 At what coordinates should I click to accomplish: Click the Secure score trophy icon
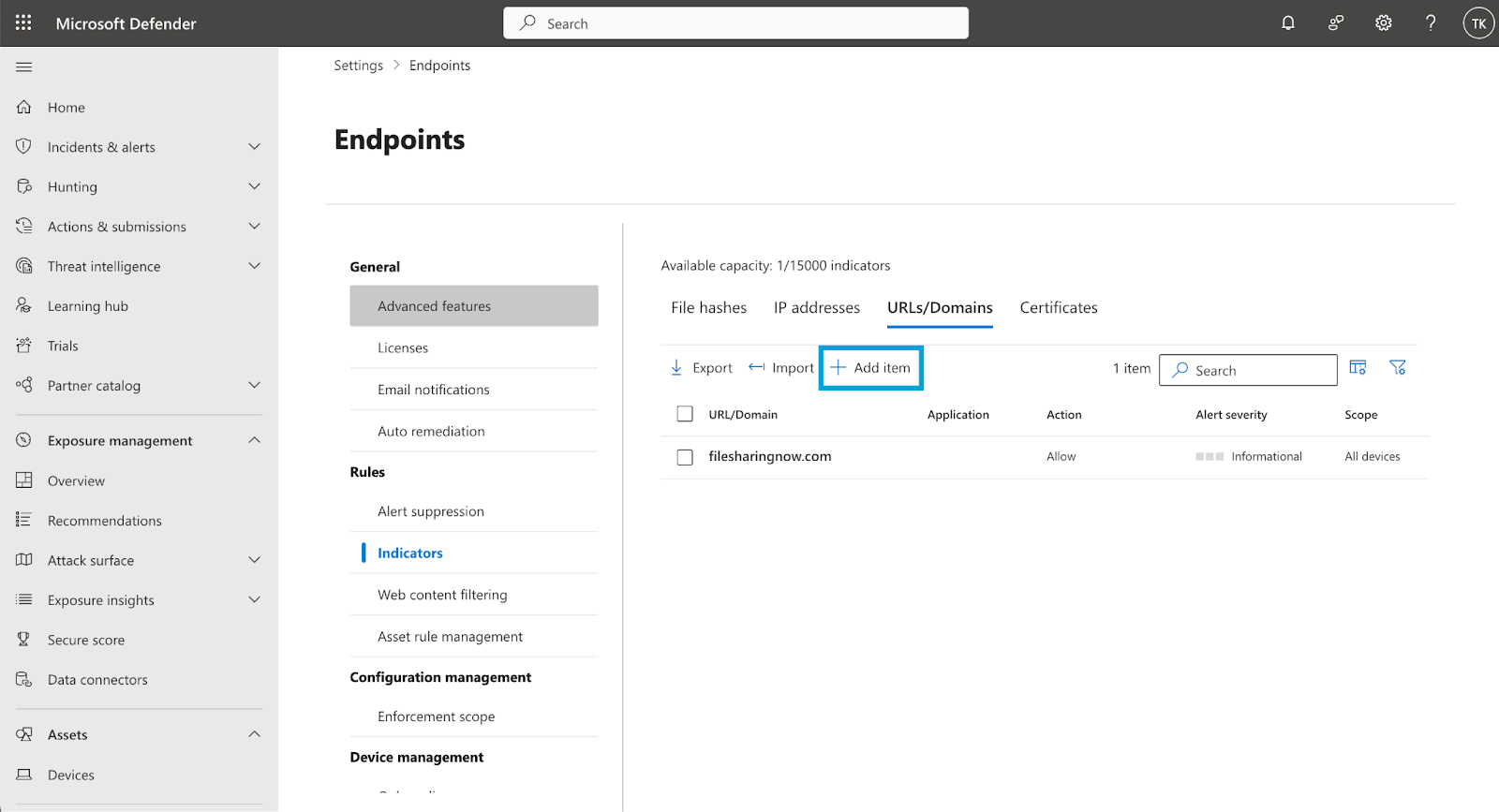[x=24, y=640]
